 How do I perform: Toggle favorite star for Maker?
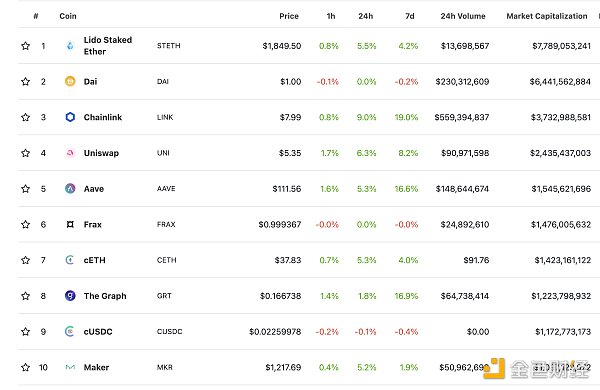click(26, 367)
